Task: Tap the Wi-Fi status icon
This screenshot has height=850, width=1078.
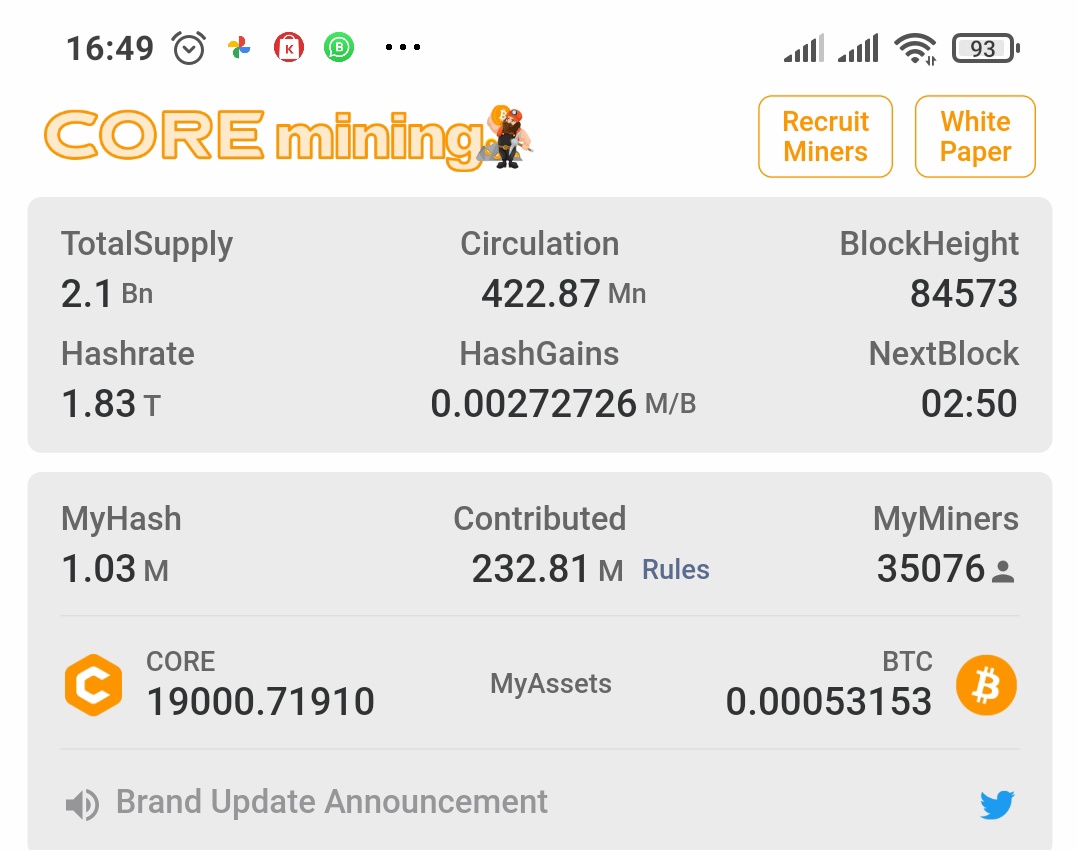Action: (915, 48)
